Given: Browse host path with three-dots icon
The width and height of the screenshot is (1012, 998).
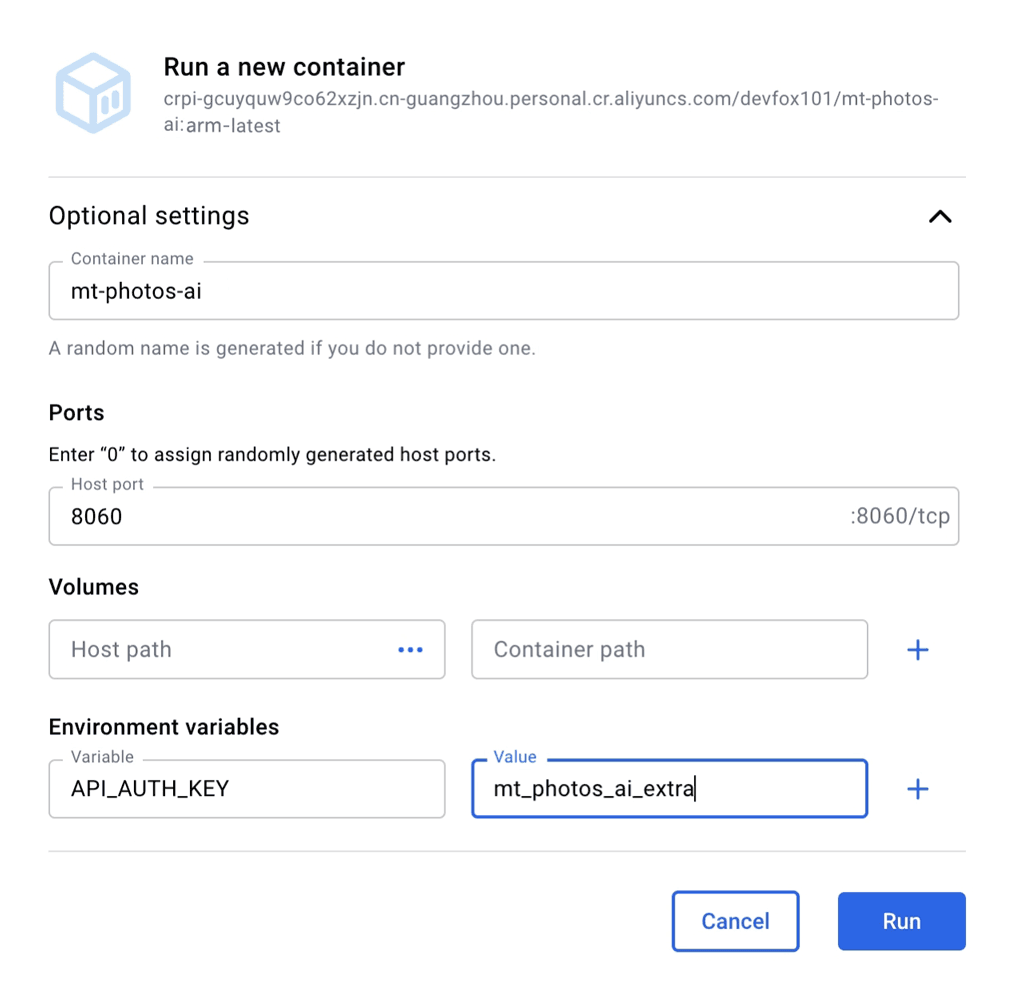Looking at the screenshot, I should tap(410, 649).
